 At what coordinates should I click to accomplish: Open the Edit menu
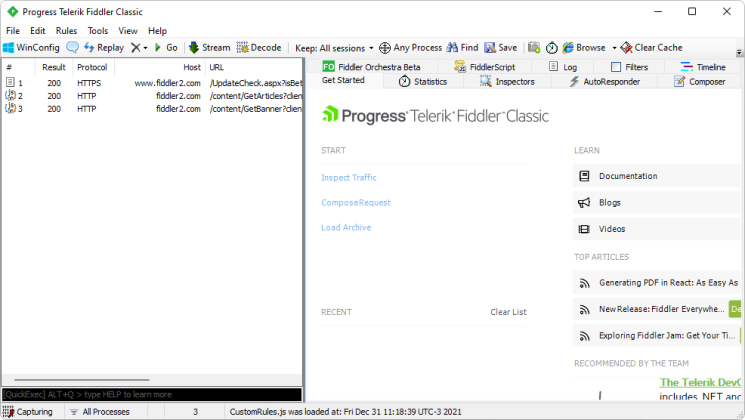[38, 30]
